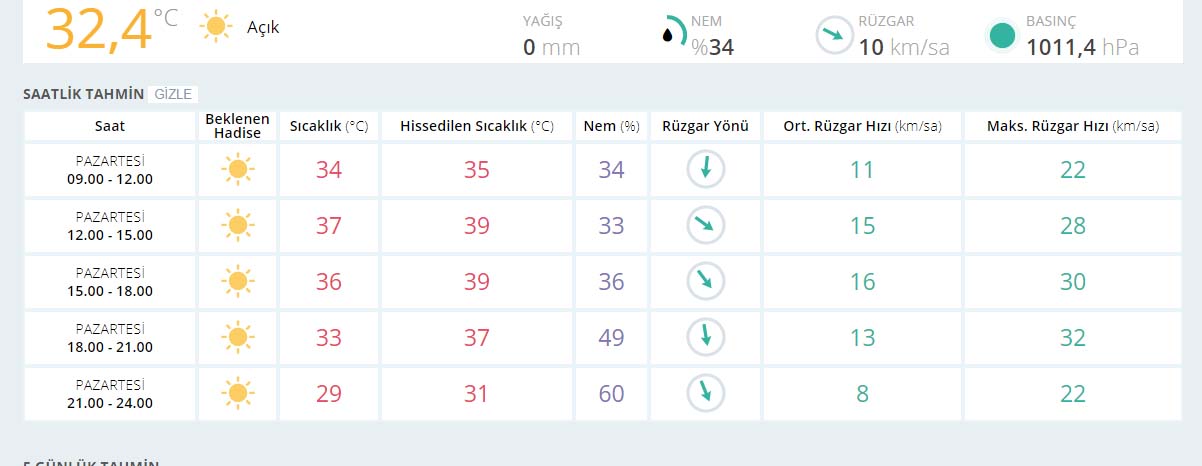Click max wind speed 32 value
Viewport: 1202px width, 466px height.
tap(1073, 338)
